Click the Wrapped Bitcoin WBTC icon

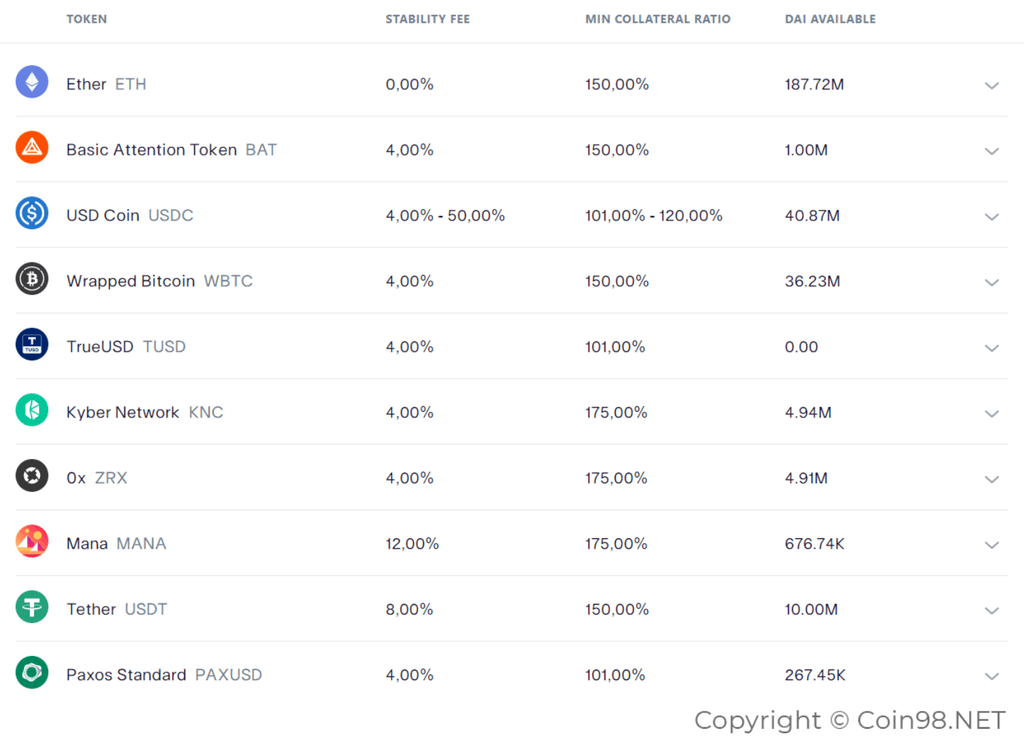coord(32,279)
